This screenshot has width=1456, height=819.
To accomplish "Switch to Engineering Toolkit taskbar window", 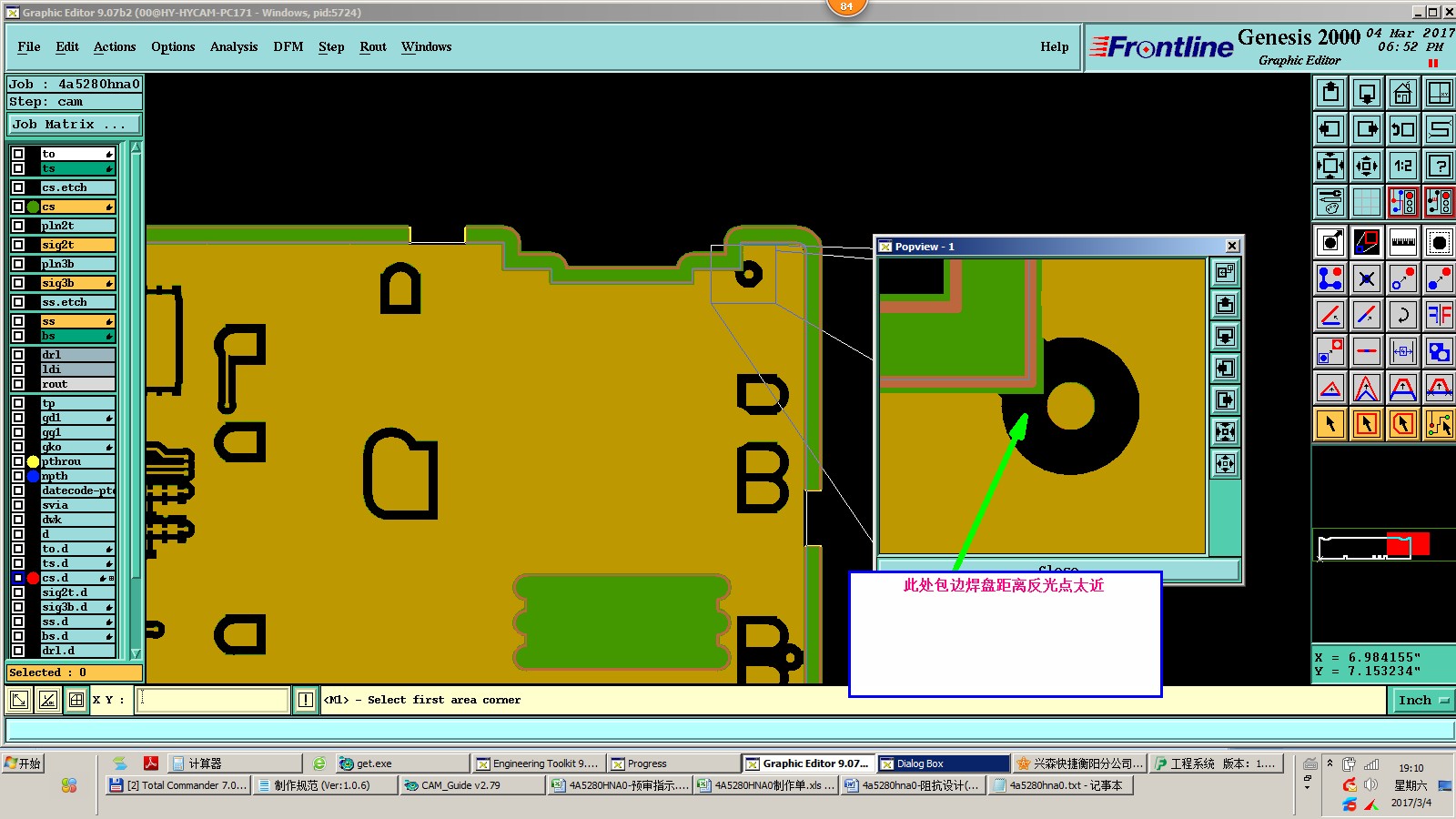I will click(537, 763).
